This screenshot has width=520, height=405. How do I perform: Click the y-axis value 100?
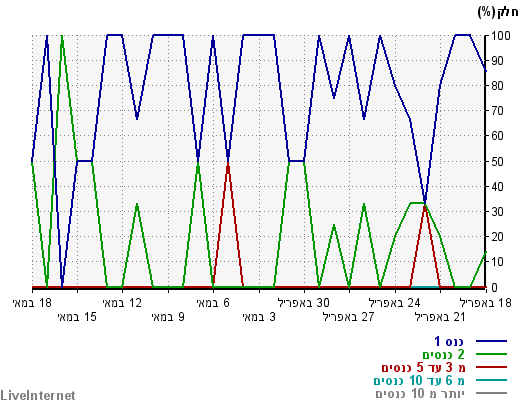coord(501,36)
